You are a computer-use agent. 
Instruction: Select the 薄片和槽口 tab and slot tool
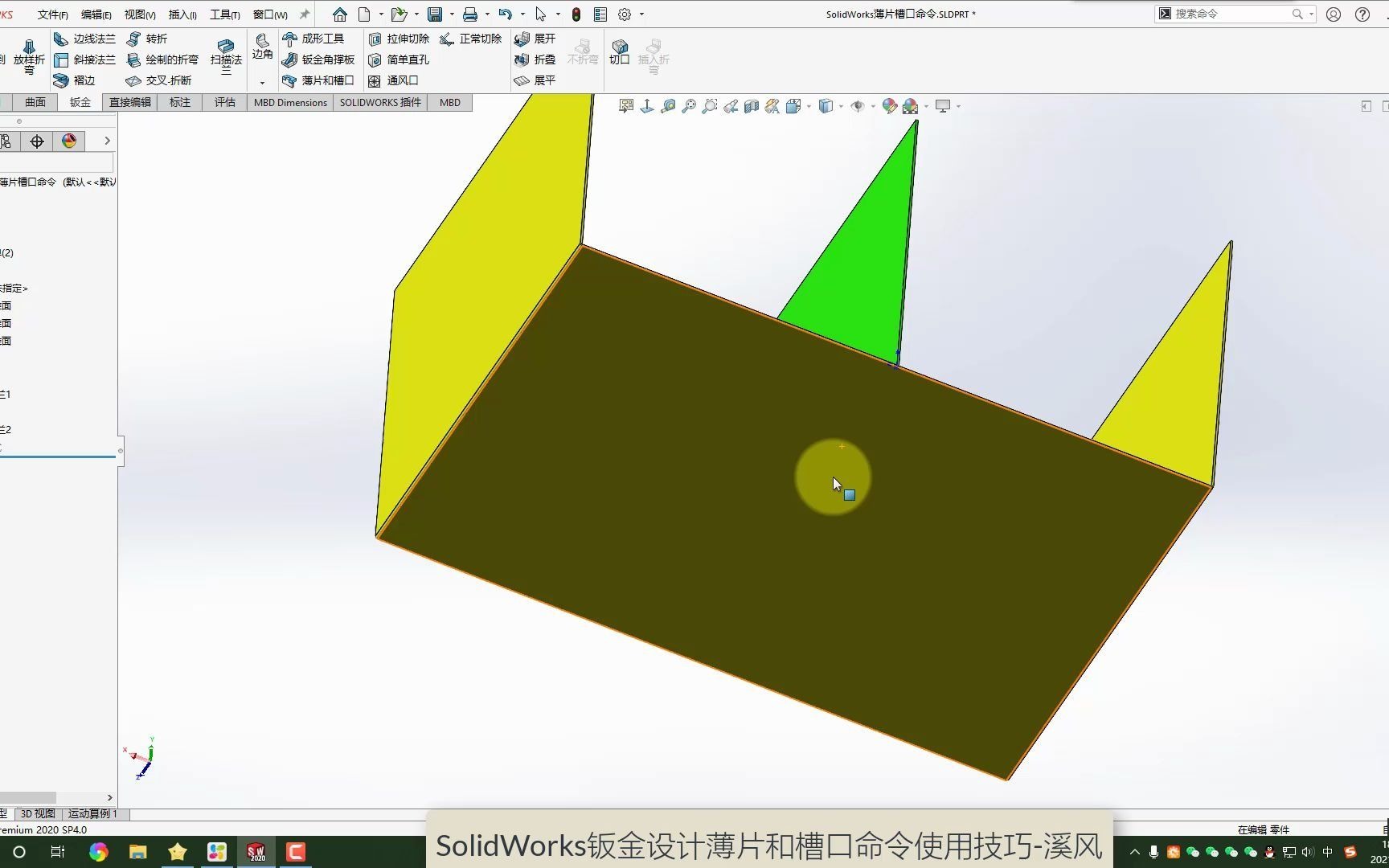318,80
